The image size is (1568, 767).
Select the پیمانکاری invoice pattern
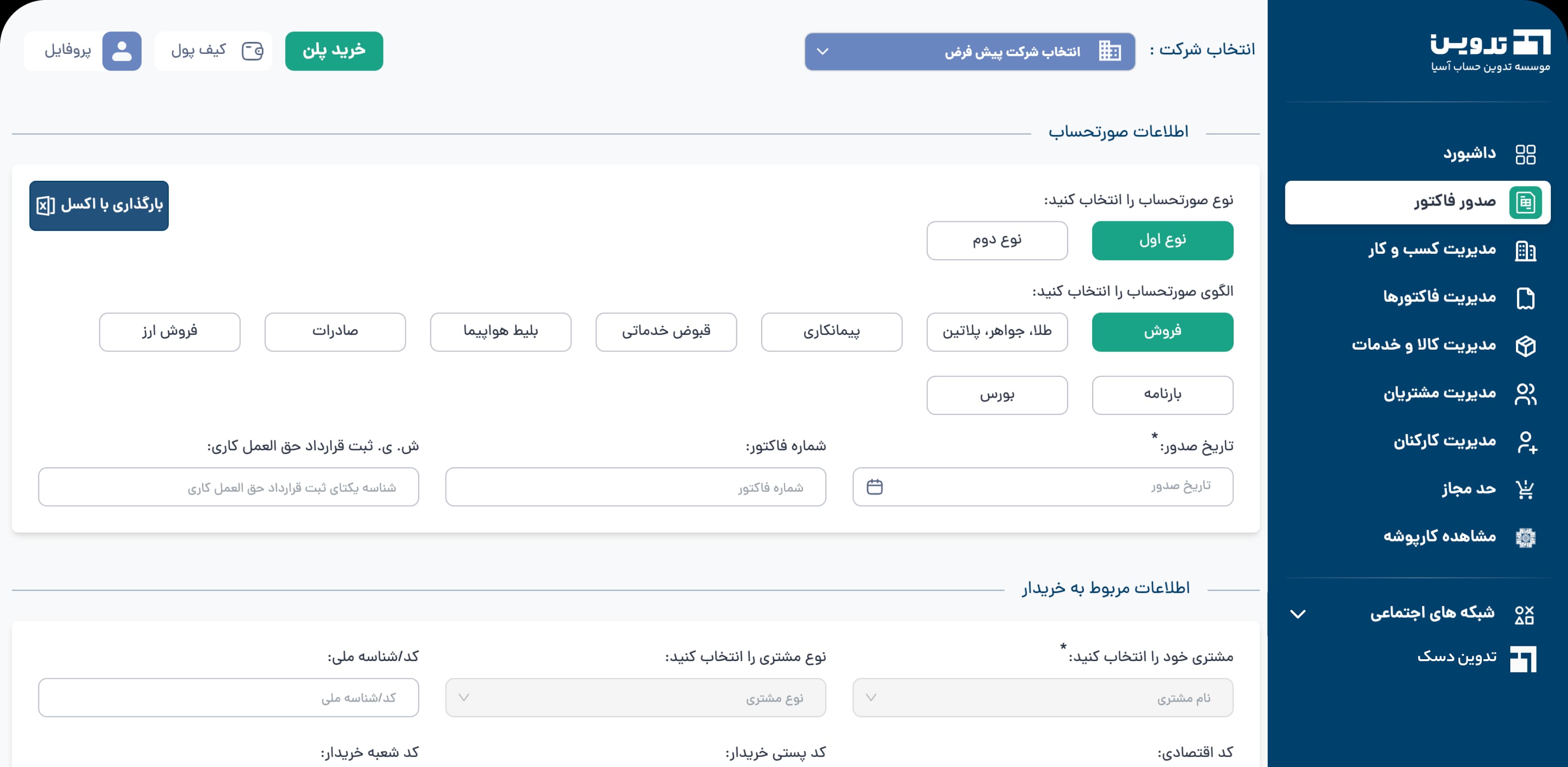click(x=831, y=332)
